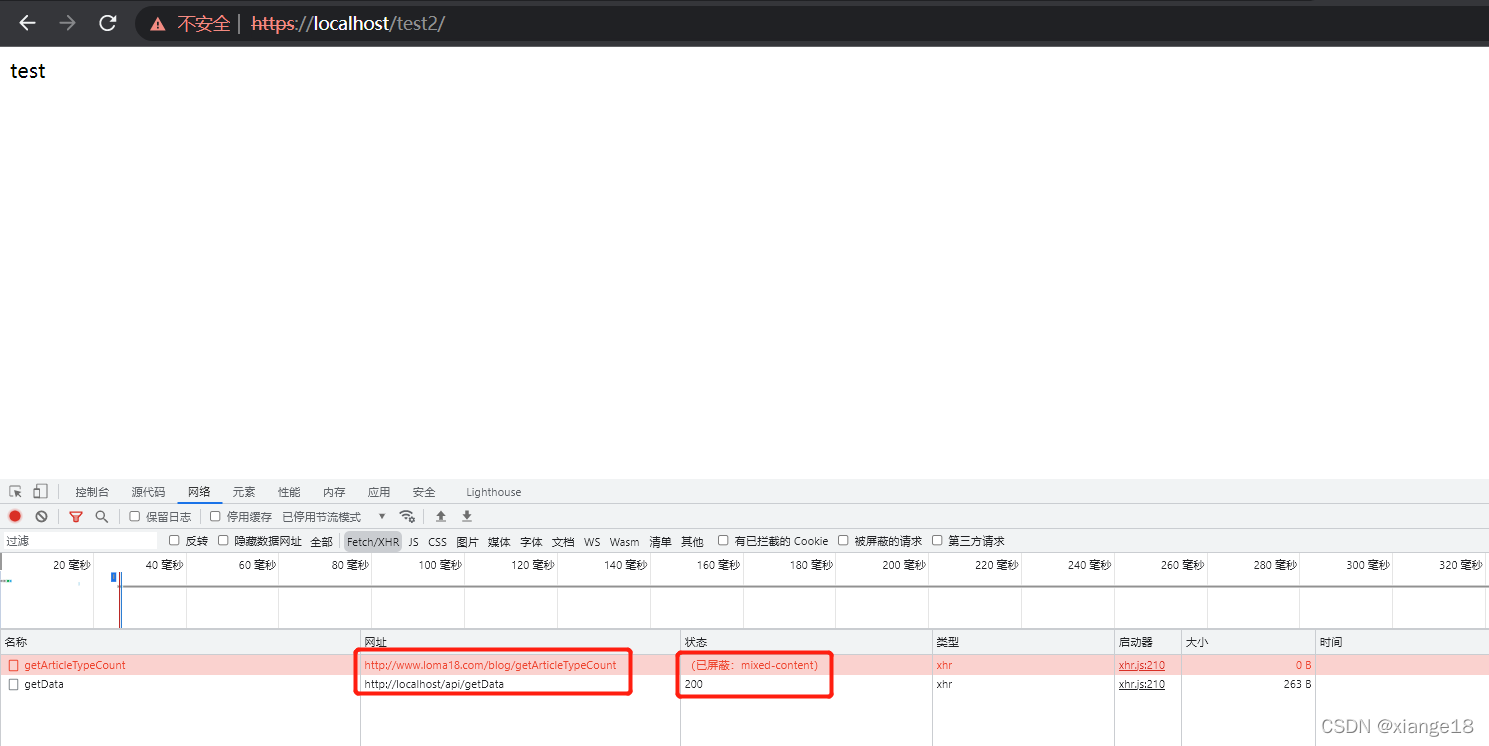Filter requests by 字体
Image resolution: width=1489 pixels, height=746 pixels.
(x=531, y=542)
